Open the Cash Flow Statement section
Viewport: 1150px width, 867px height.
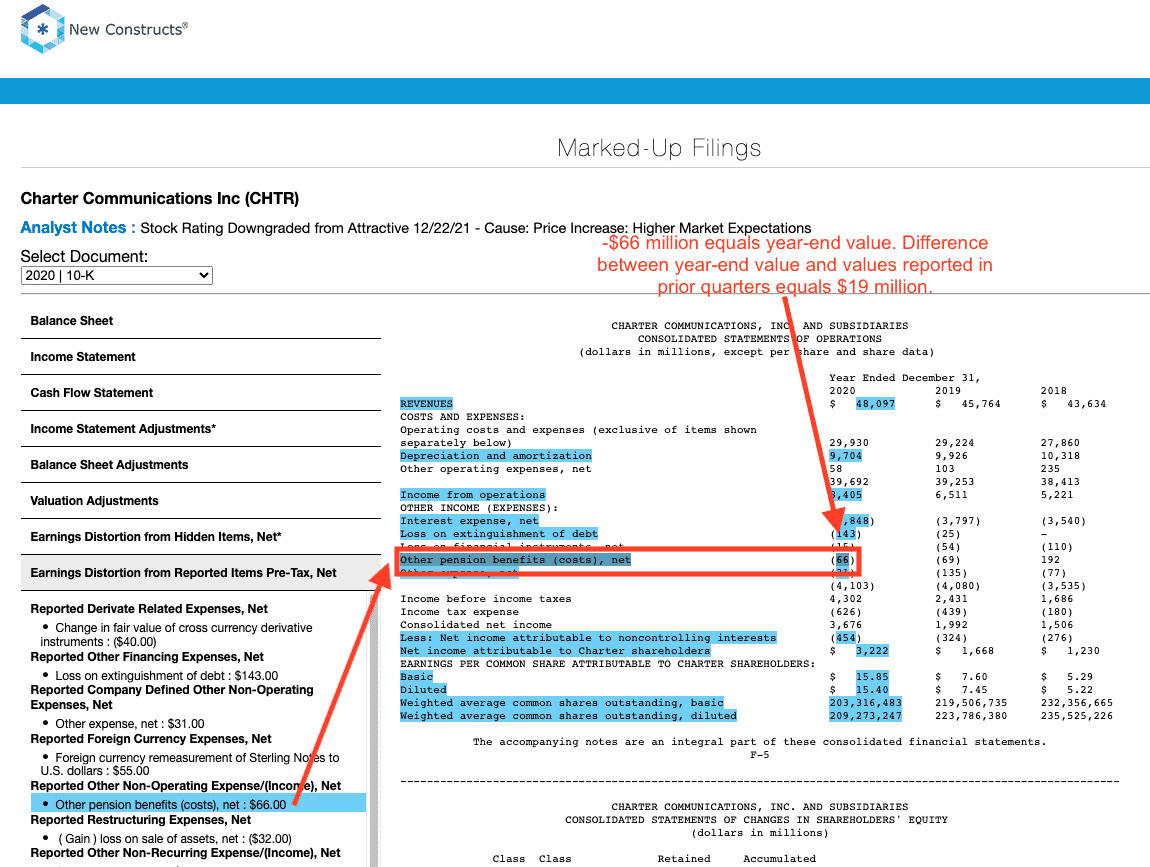coord(201,392)
